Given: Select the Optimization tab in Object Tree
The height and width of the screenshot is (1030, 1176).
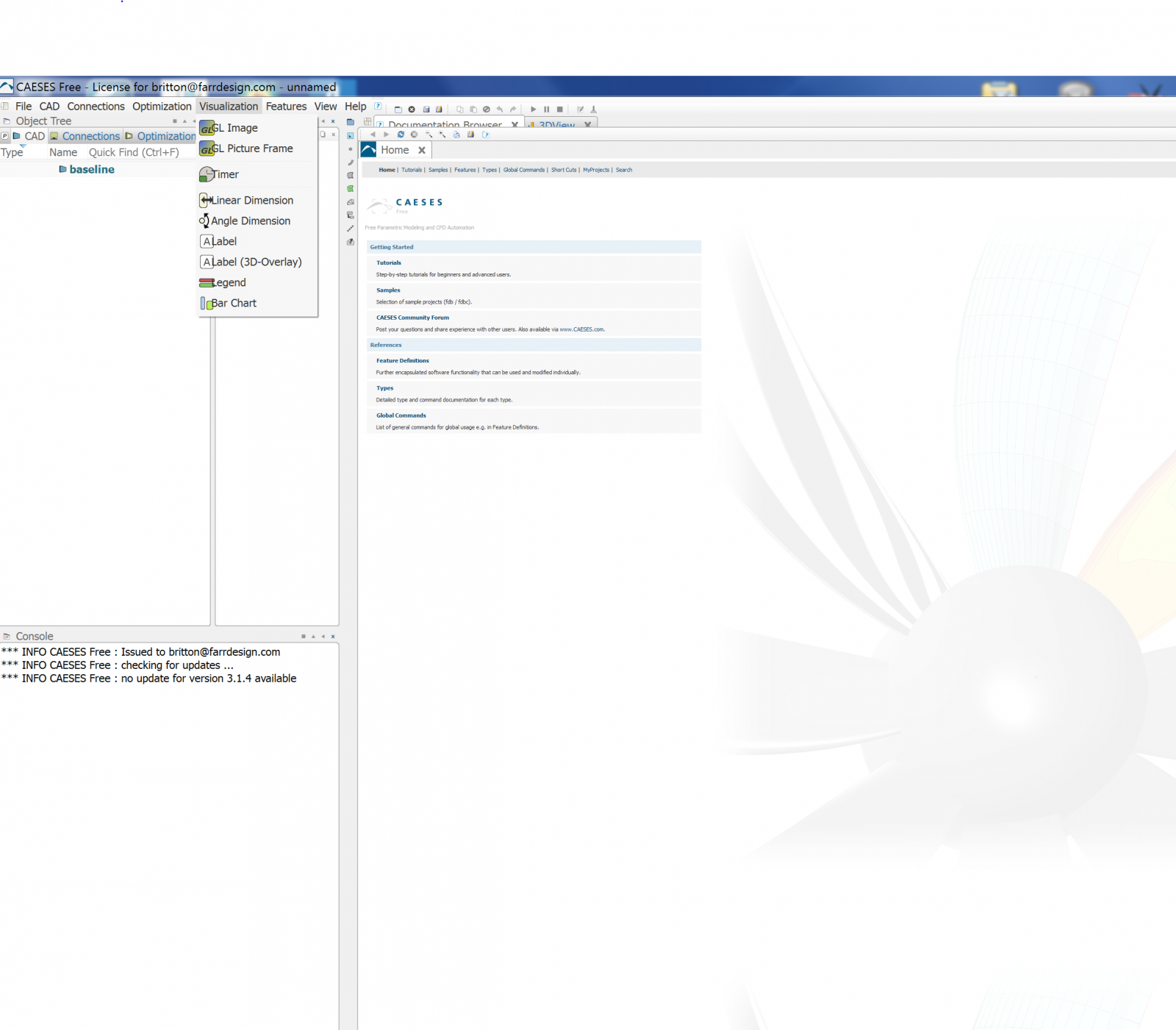Looking at the screenshot, I should pyautogui.click(x=160, y=136).
